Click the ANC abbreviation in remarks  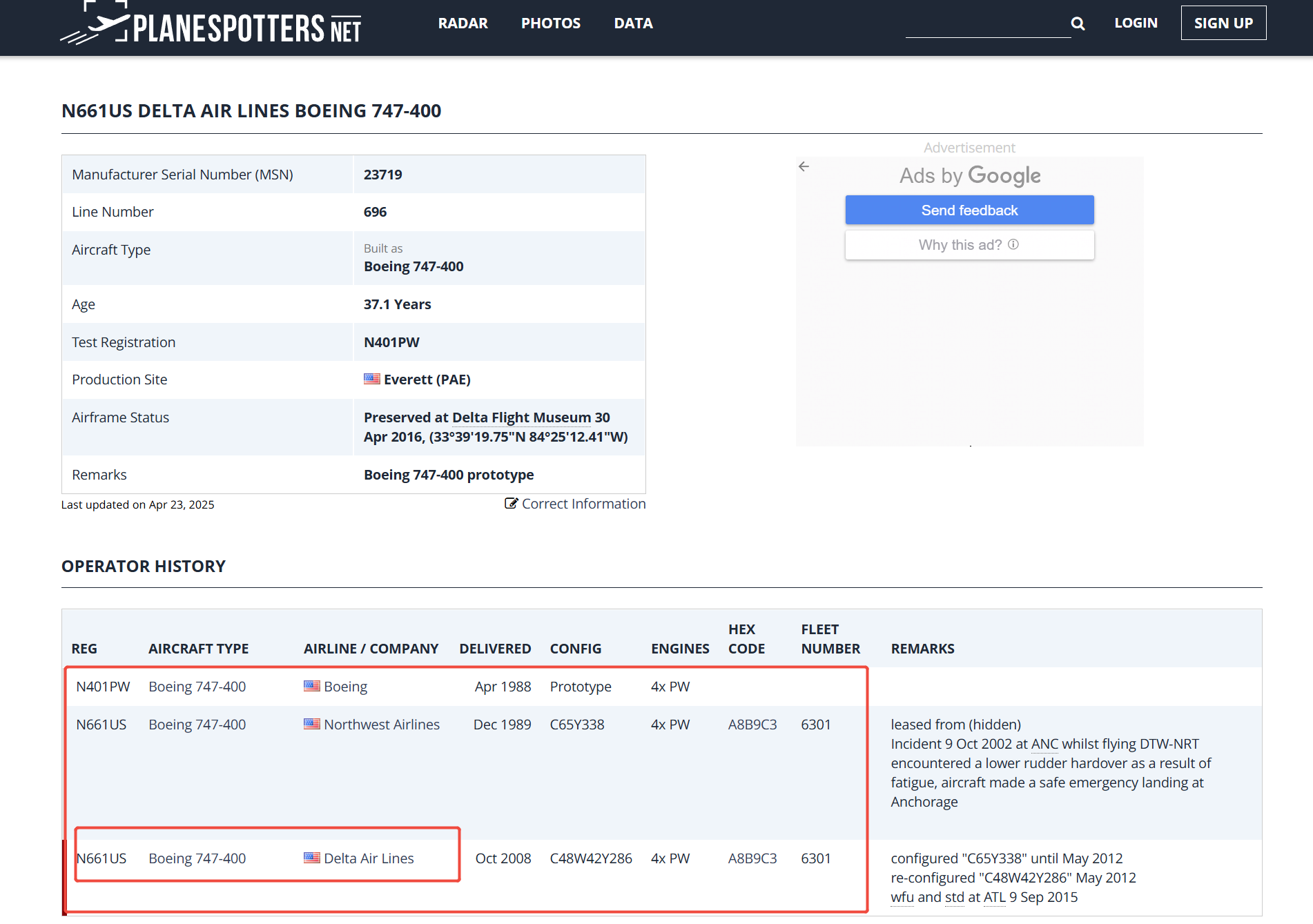[1044, 744]
